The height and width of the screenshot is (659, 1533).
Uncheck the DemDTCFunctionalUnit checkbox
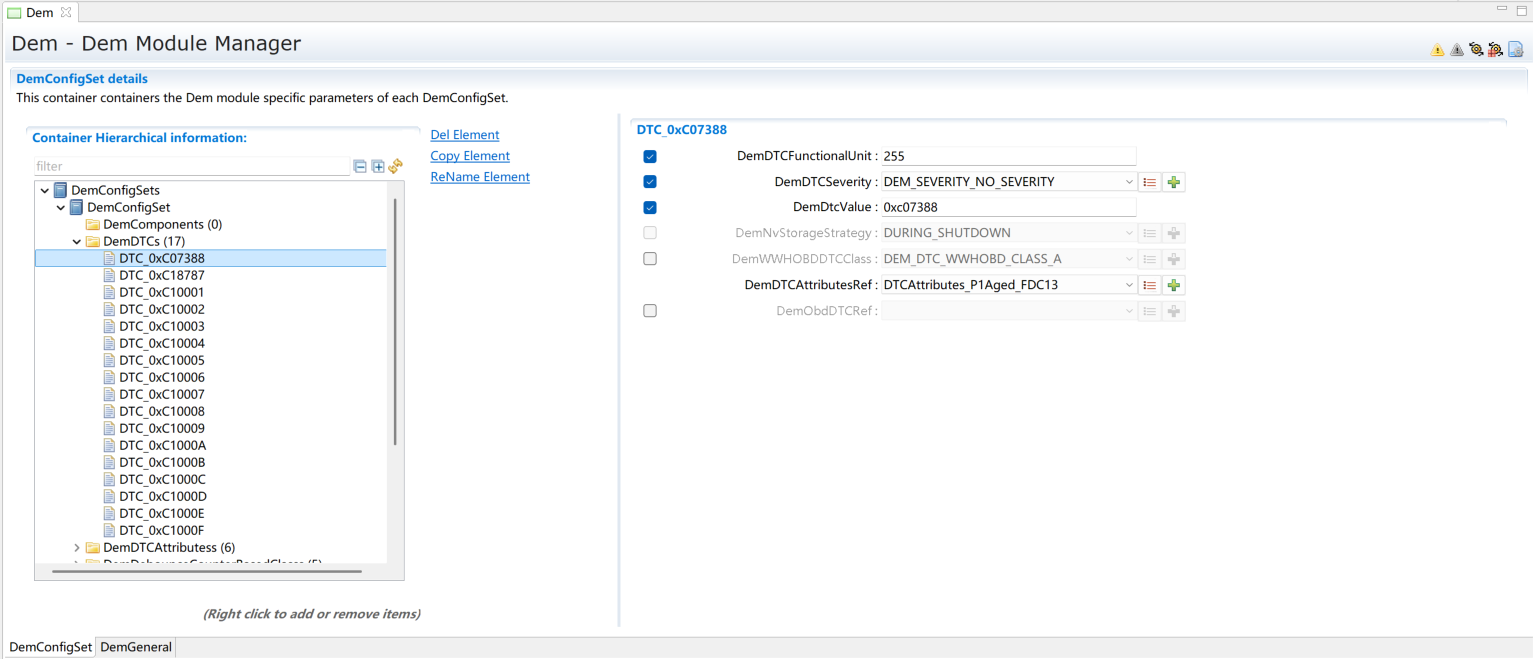[x=650, y=156]
